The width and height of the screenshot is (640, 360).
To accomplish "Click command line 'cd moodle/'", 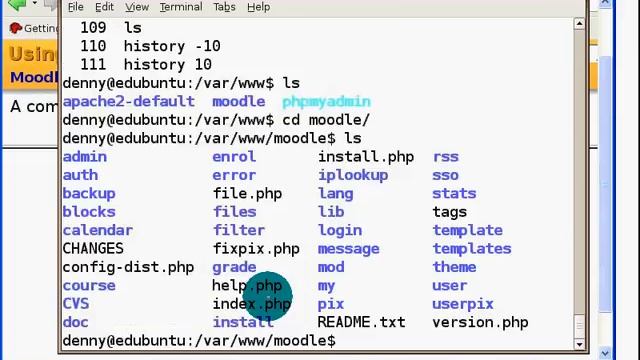I will coord(326,120).
